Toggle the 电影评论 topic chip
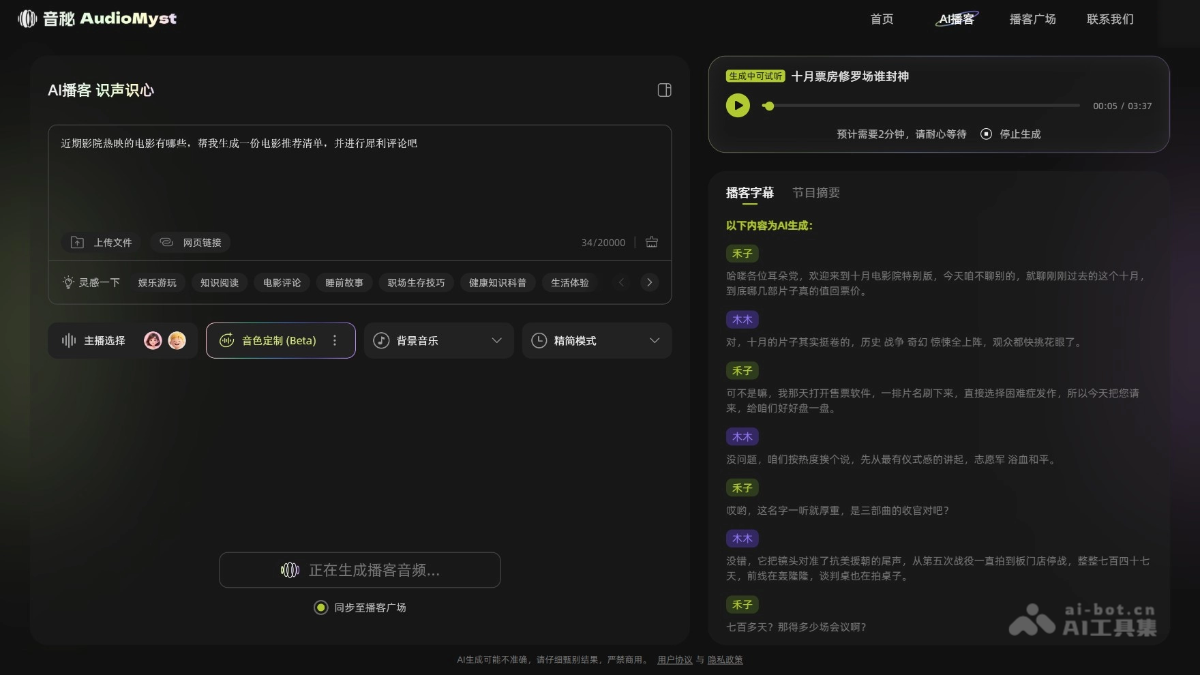 [x=281, y=282]
